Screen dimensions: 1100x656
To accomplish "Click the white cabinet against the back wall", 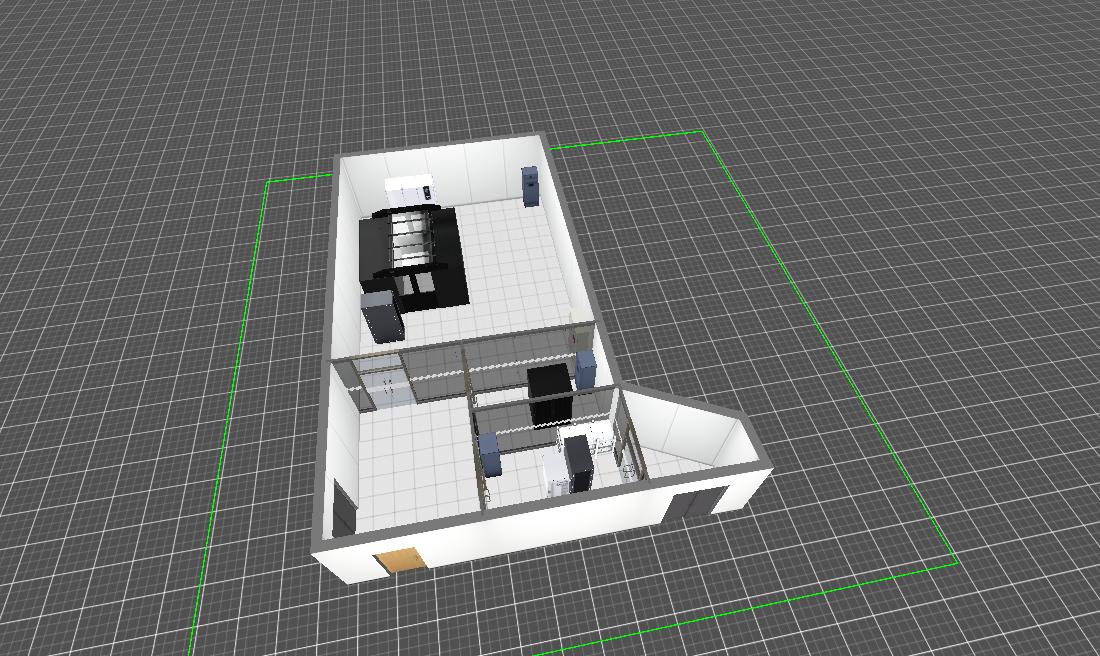I will coord(408,190).
